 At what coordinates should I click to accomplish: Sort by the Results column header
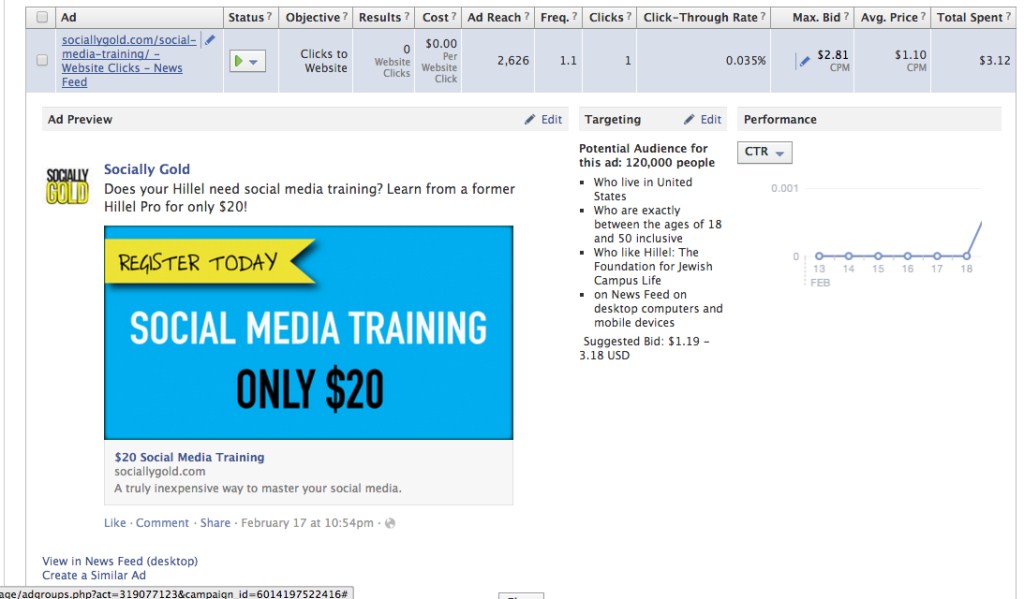point(380,17)
